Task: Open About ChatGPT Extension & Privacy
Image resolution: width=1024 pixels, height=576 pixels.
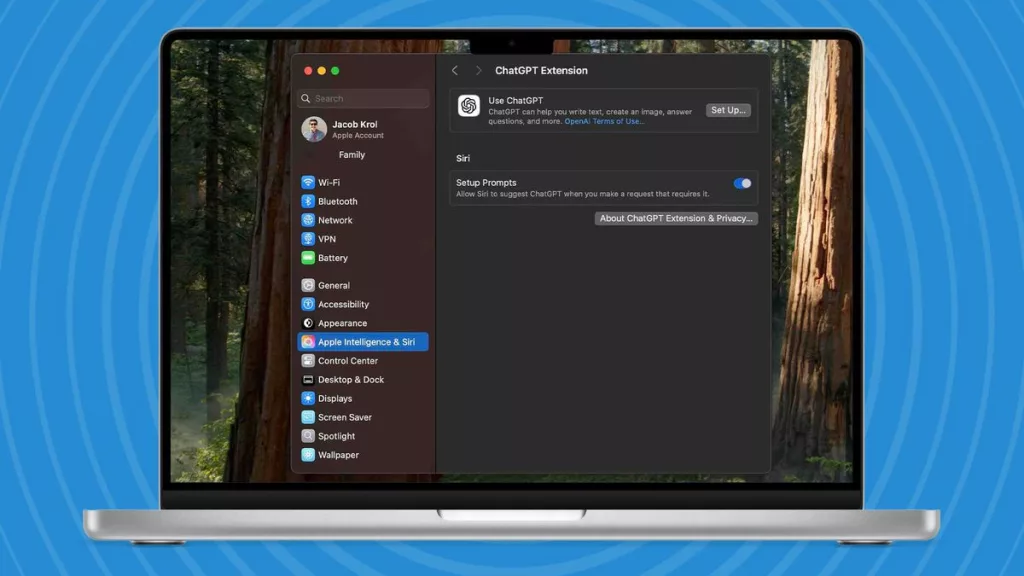Action: click(x=676, y=218)
